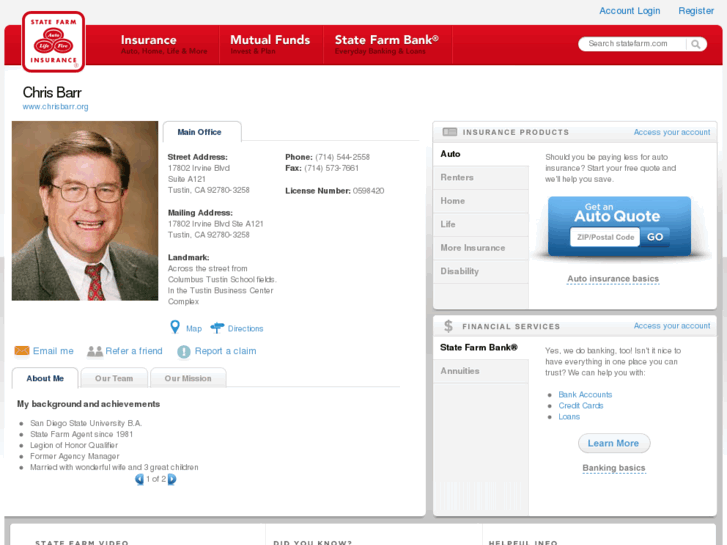Access your account under Financial Services
Viewport: 727px width, 545px height.
672,326
